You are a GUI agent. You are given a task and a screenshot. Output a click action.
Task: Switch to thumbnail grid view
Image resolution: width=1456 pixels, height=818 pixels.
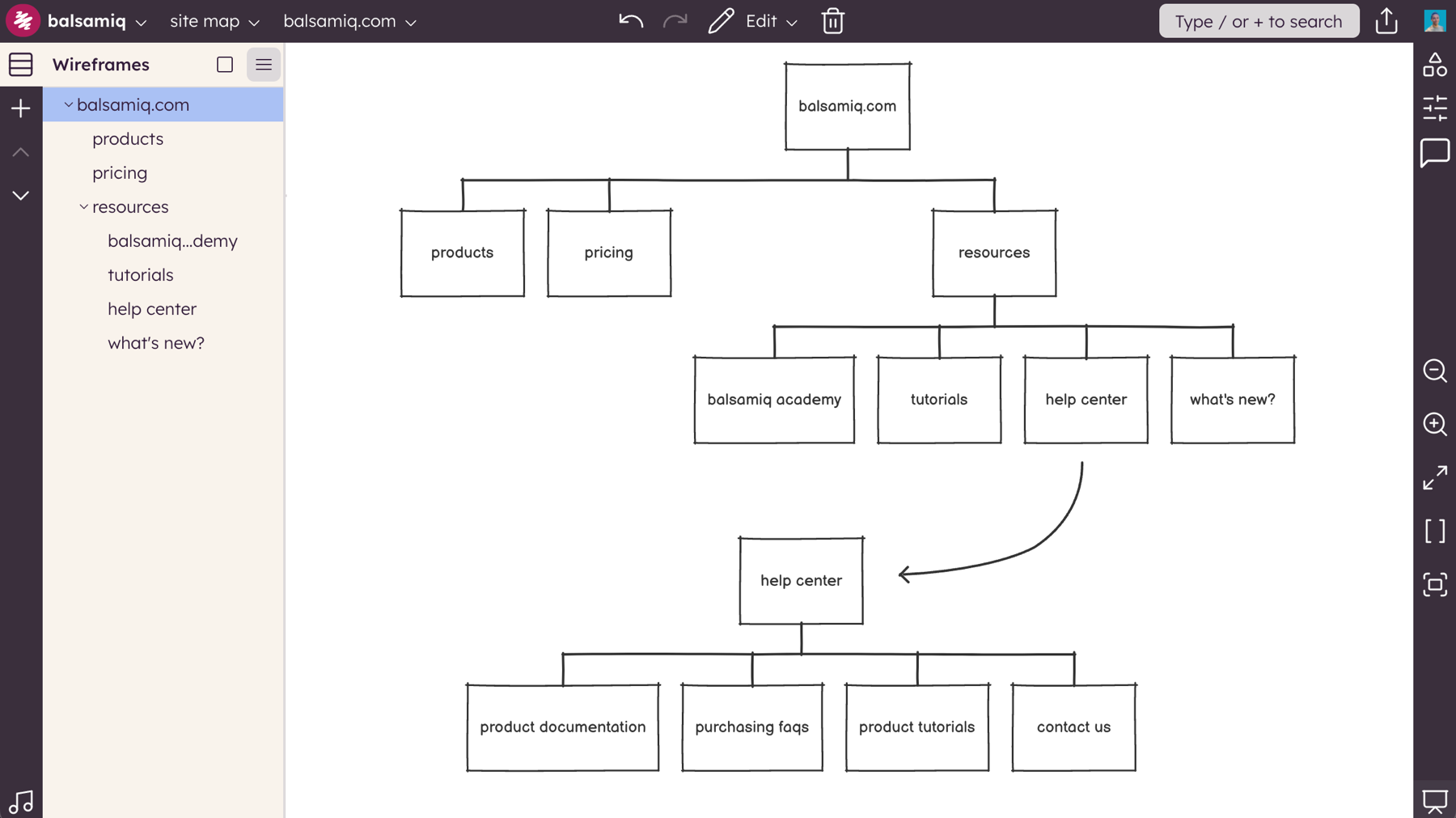pyautogui.click(x=225, y=65)
